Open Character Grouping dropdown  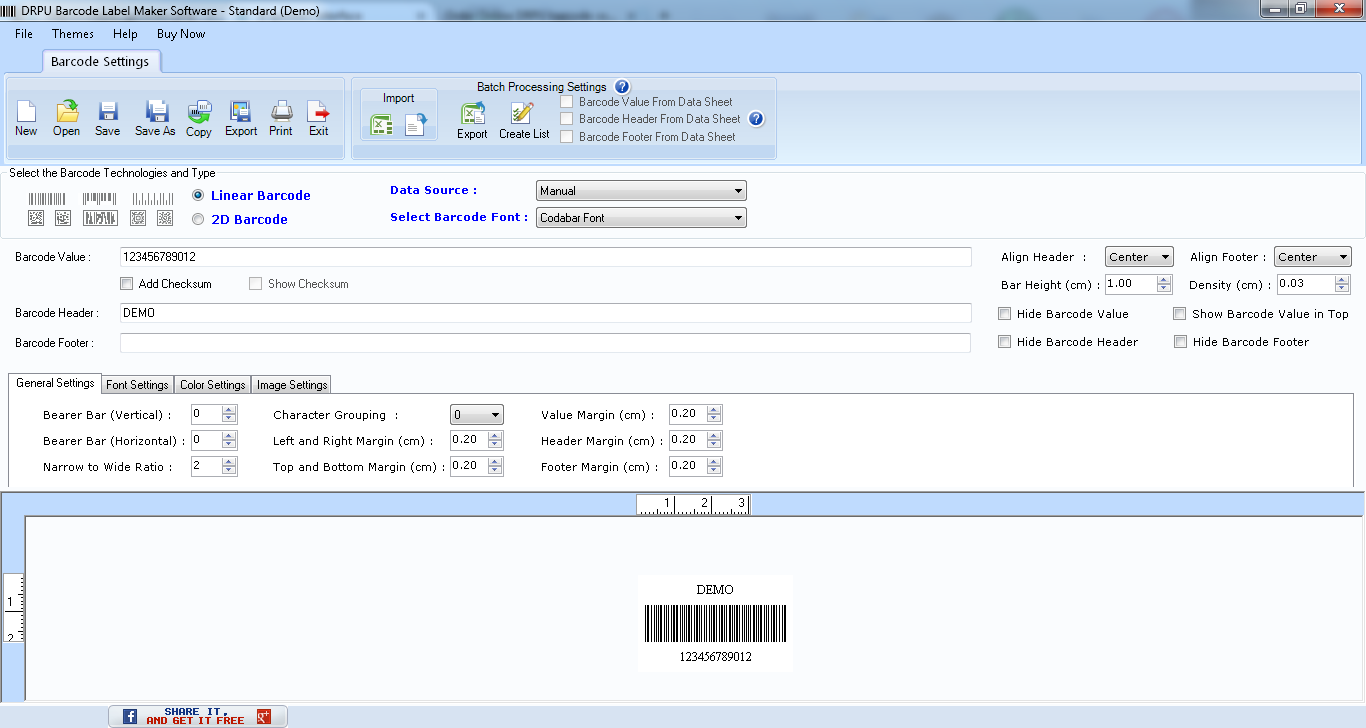pos(476,415)
